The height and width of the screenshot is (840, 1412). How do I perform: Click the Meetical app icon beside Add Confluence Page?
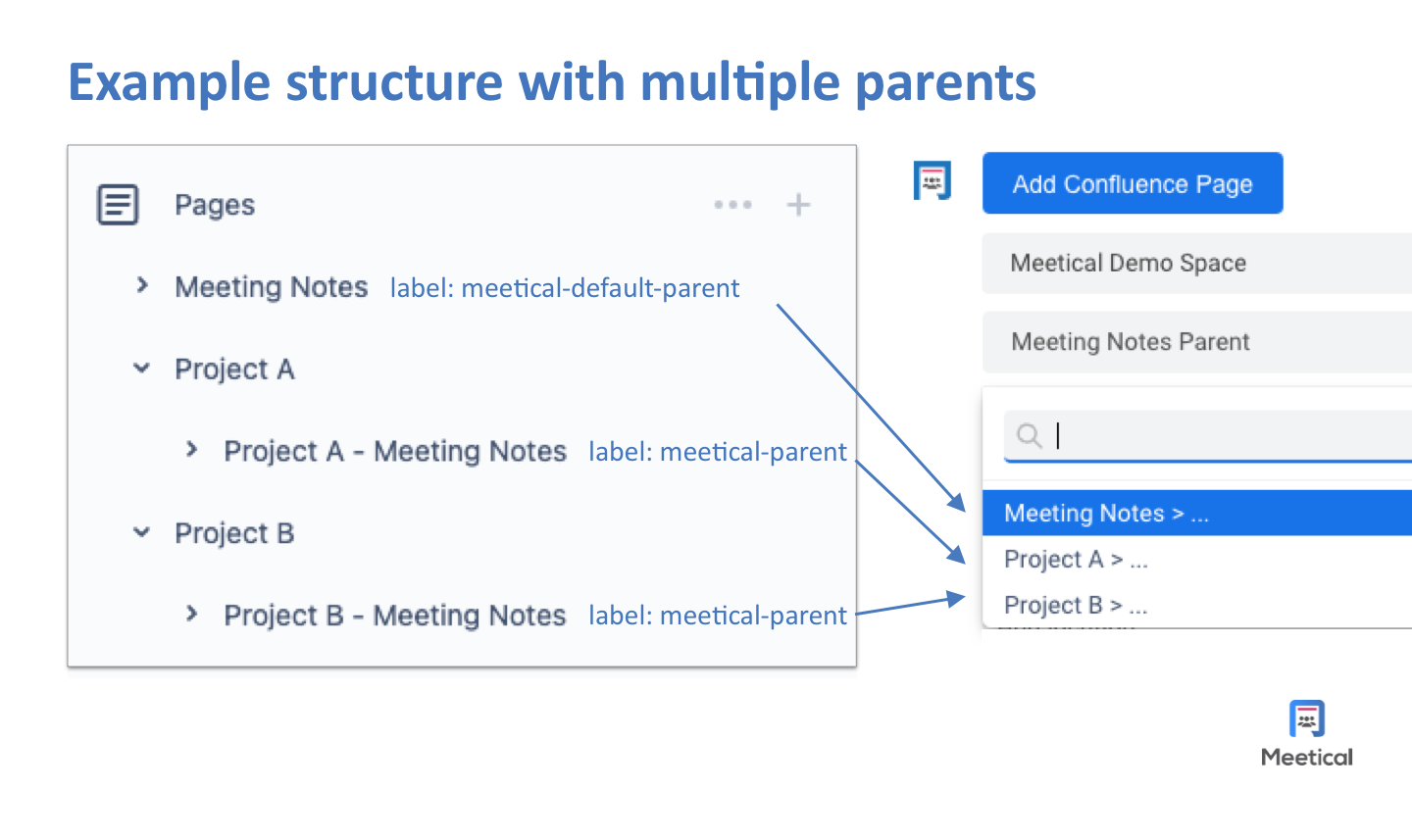[x=932, y=180]
